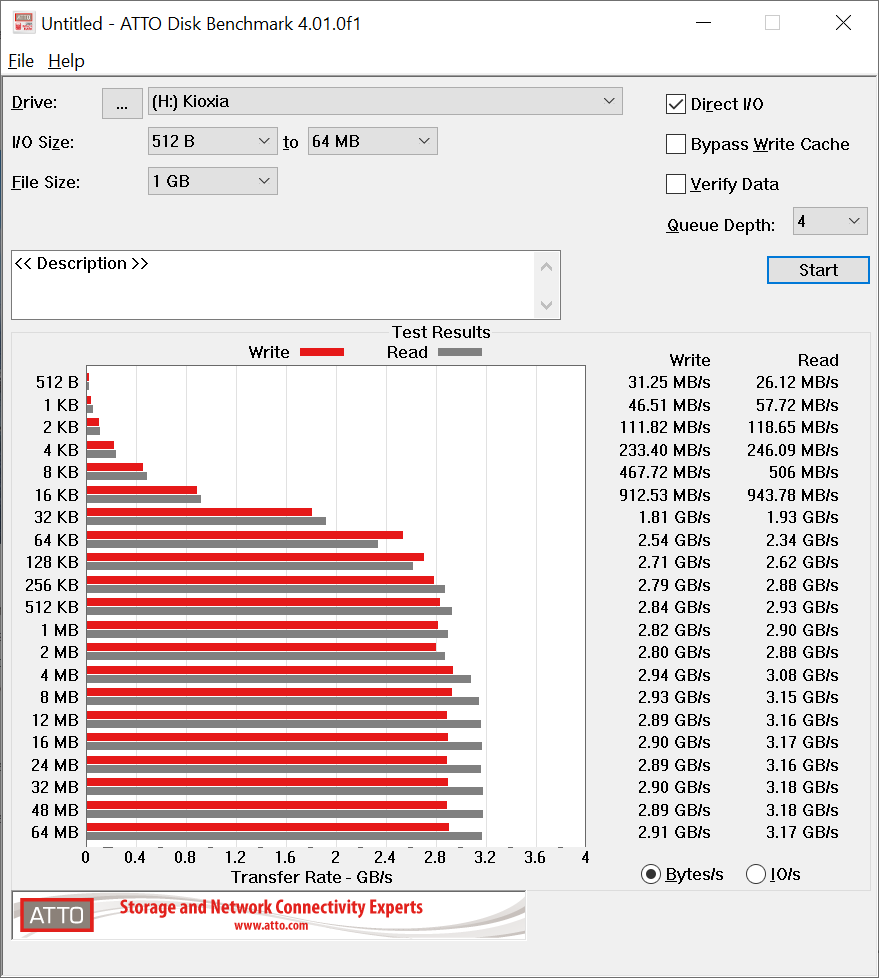Uncheck the Direct I/O checkbox
This screenshot has width=879, height=978.
click(676, 104)
